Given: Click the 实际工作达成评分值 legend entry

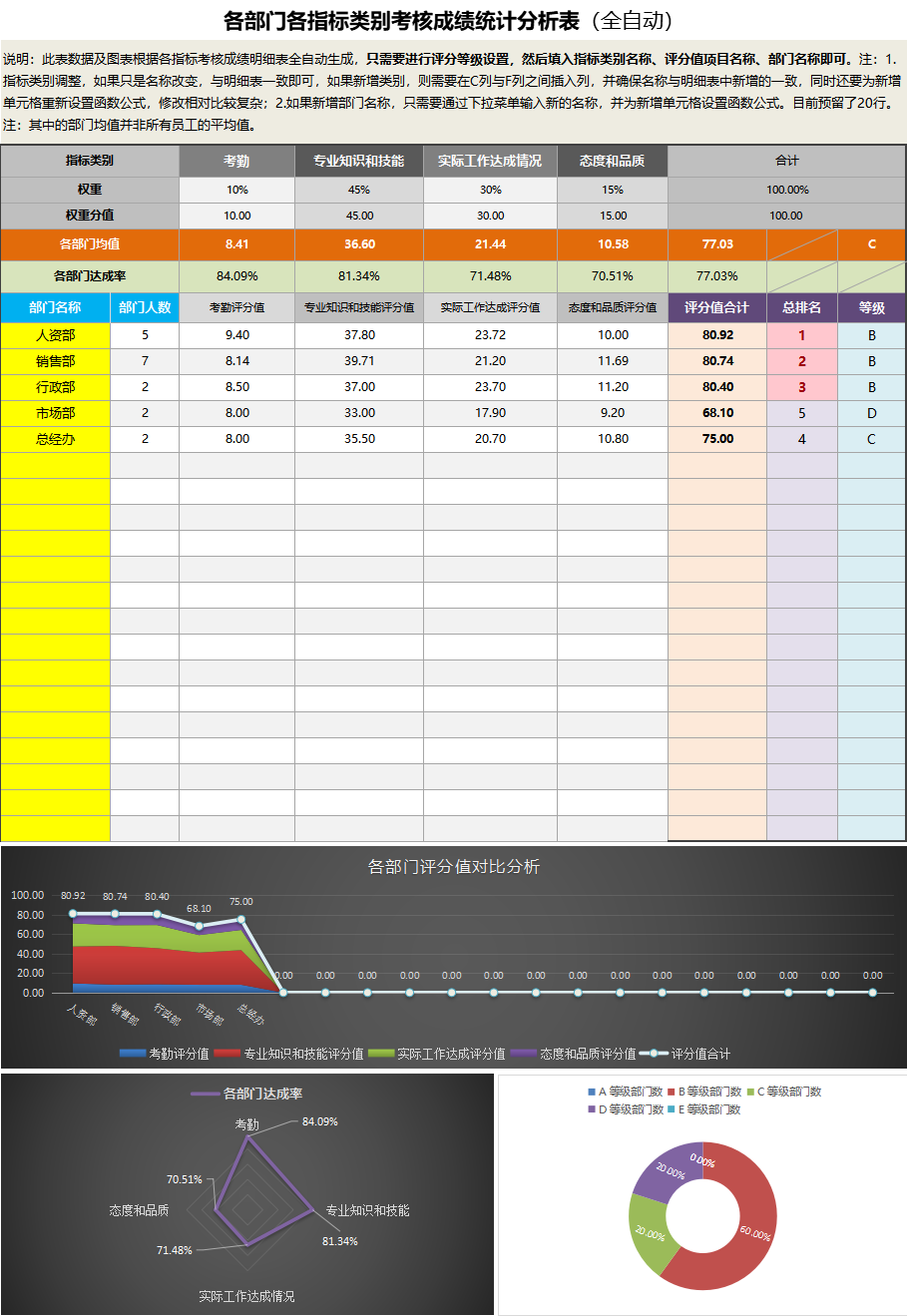Looking at the screenshot, I should pyautogui.click(x=436, y=1054).
